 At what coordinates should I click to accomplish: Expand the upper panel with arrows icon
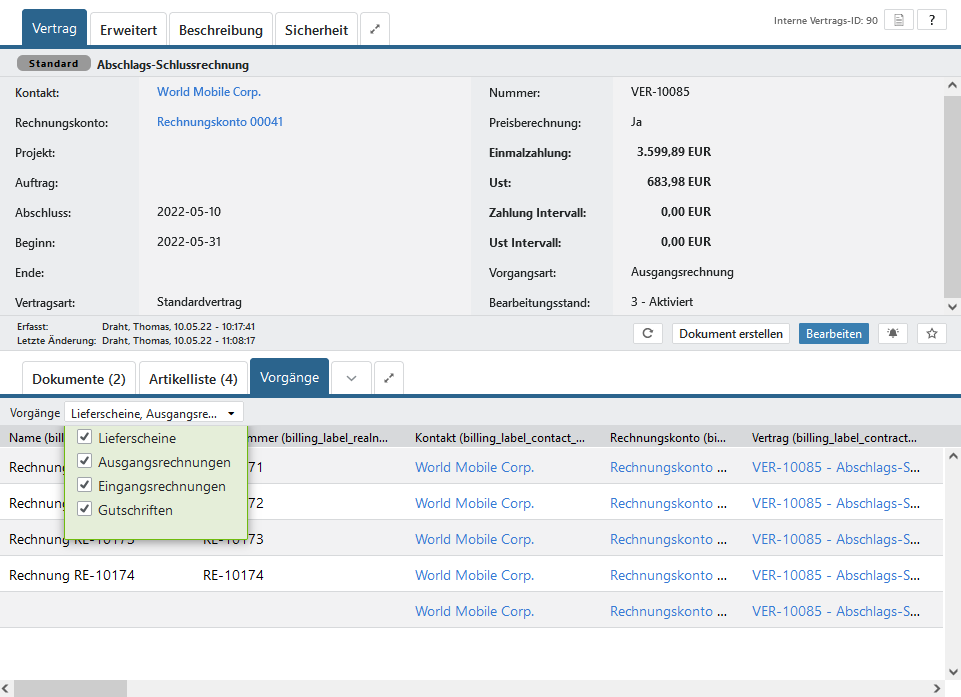click(375, 30)
